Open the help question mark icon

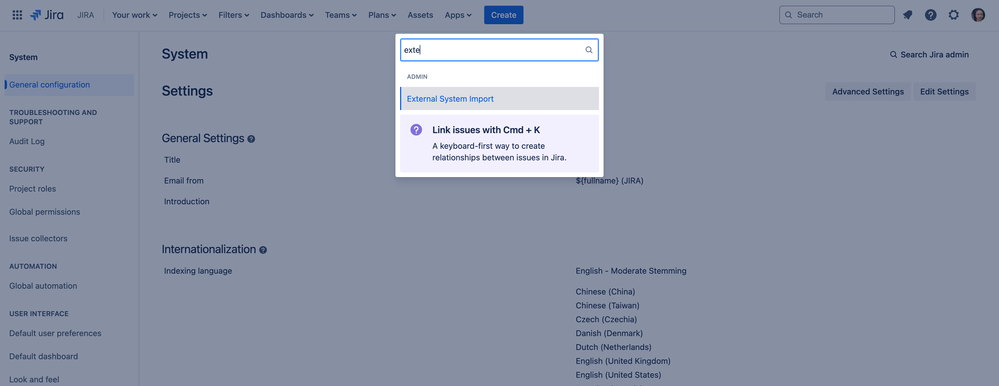pyautogui.click(x=931, y=15)
